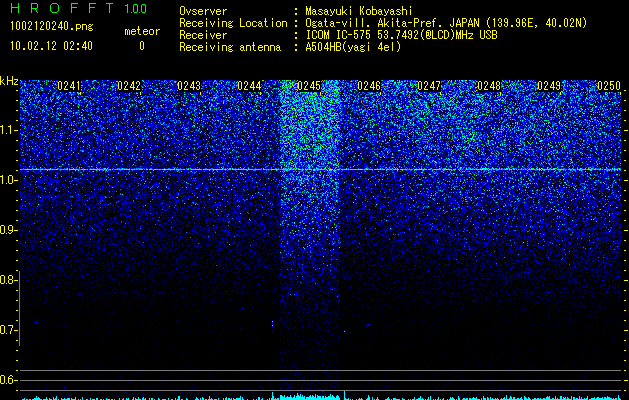Viewport: 629px width, 400px height.
Task: Click time marker 0241
Action: pos(69,86)
